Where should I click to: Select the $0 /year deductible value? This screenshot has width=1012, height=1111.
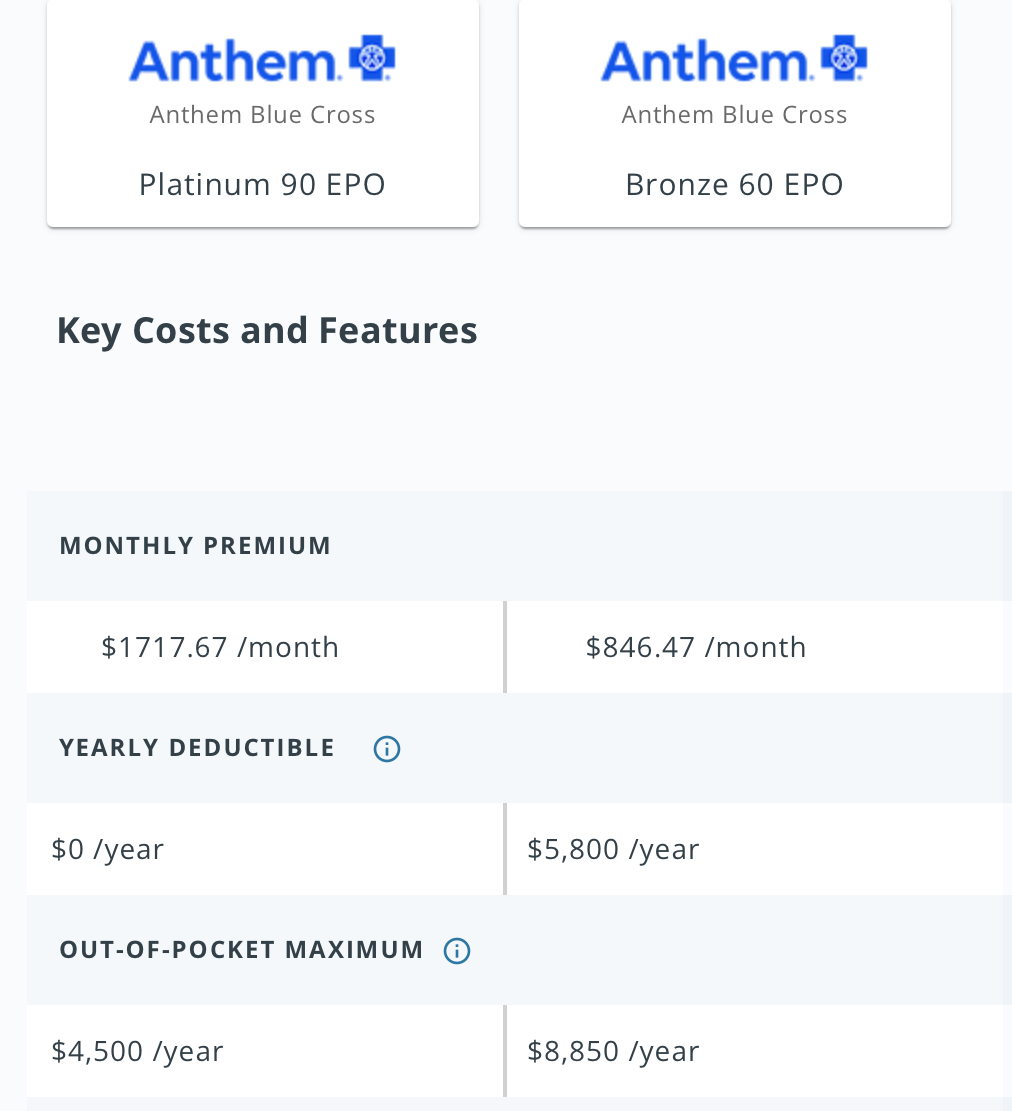click(108, 849)
